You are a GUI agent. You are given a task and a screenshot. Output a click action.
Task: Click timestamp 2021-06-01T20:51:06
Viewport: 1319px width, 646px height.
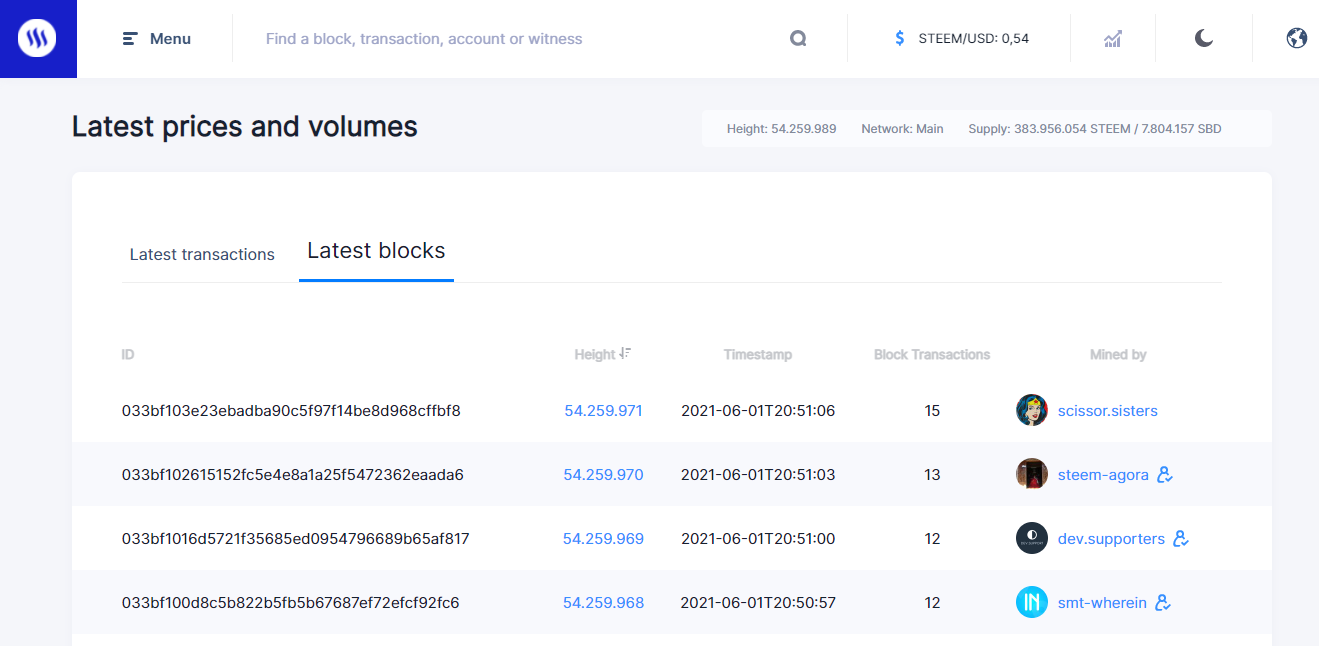point(758,411)
